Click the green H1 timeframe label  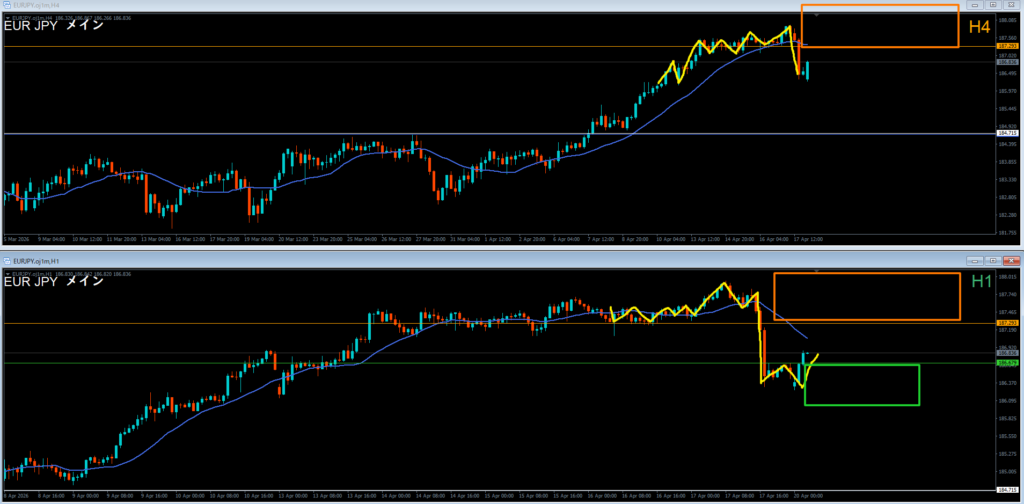click(982, 281)
